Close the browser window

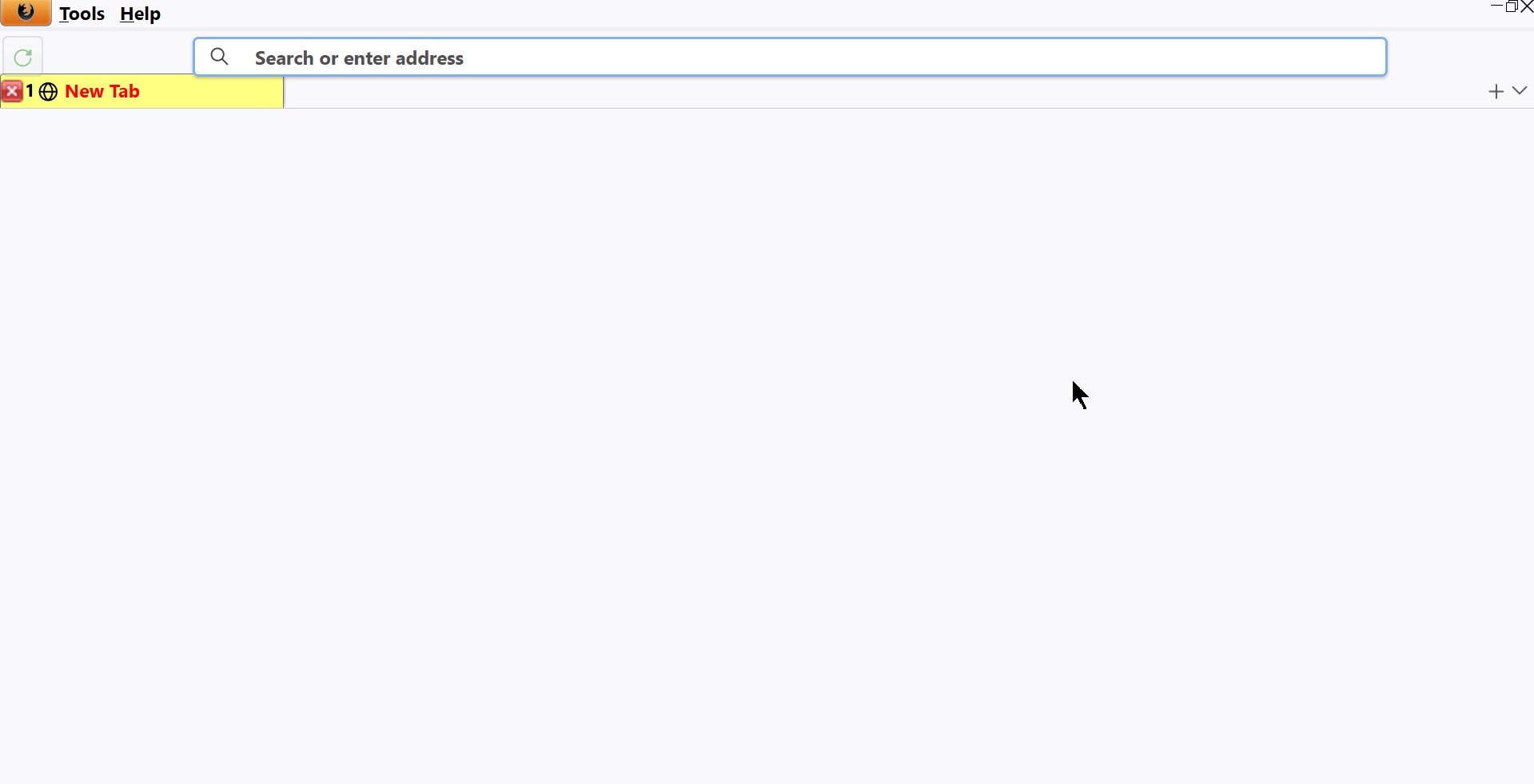coord(1527,6)
